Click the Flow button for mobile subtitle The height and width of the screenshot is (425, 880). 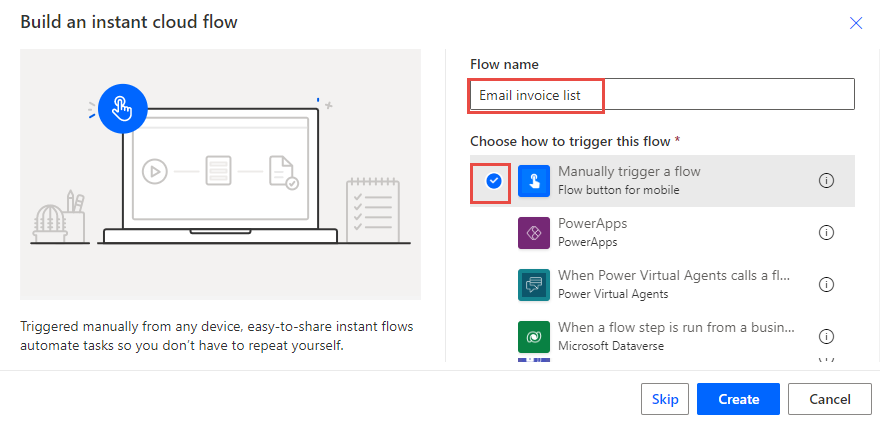[x=618, y=190]
